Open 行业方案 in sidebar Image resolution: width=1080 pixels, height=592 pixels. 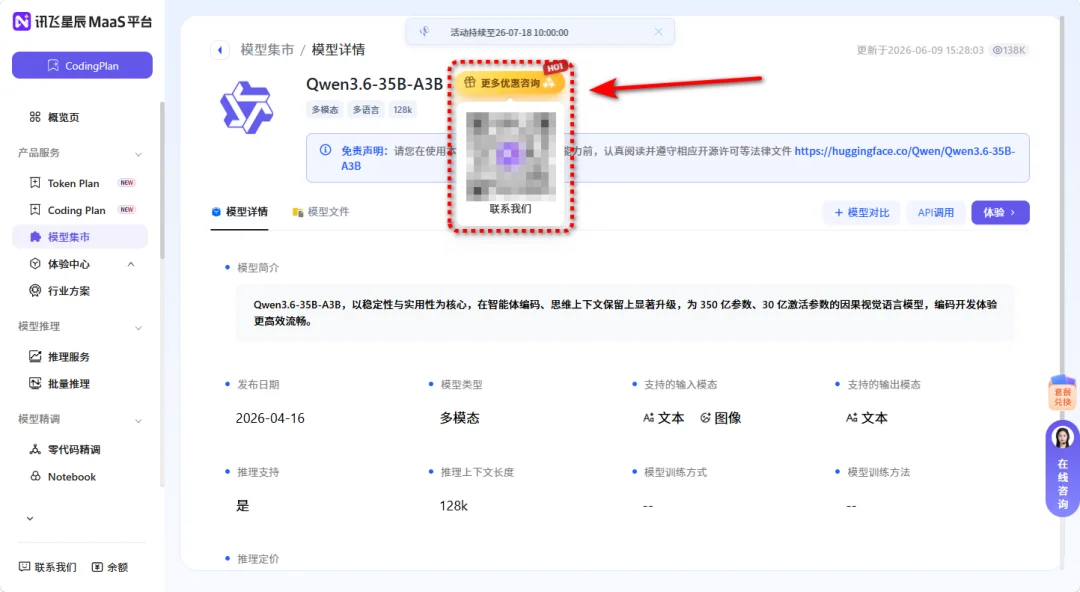(68, 291)
